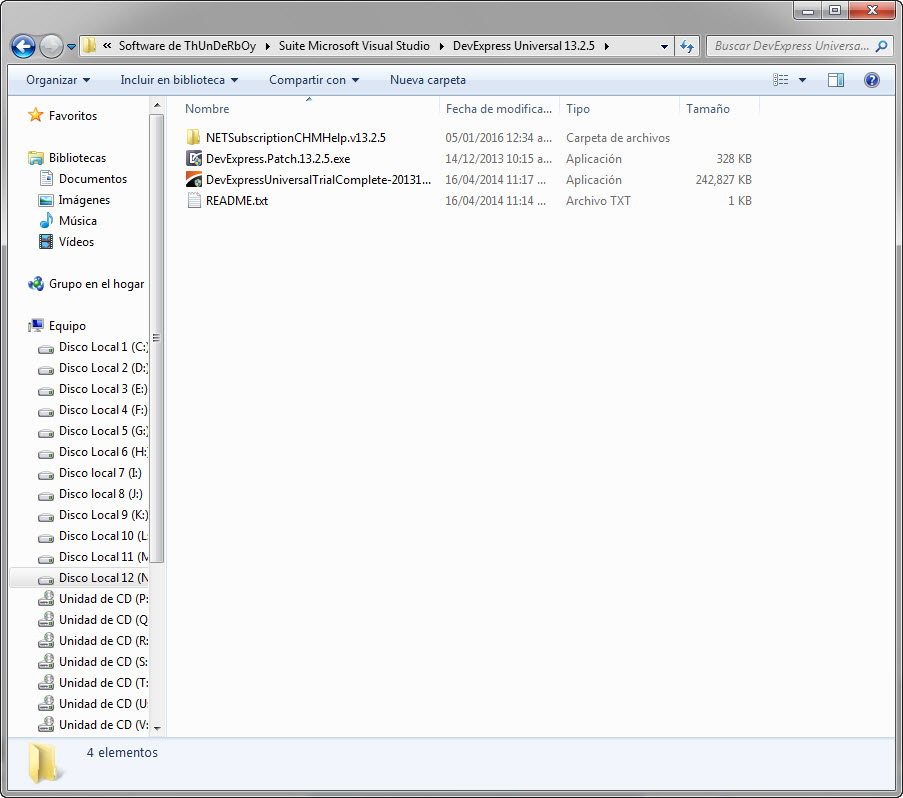Sort by Fecha de modificación column
The height and width of the screenshot is (798, 903).
pos(499,109)
